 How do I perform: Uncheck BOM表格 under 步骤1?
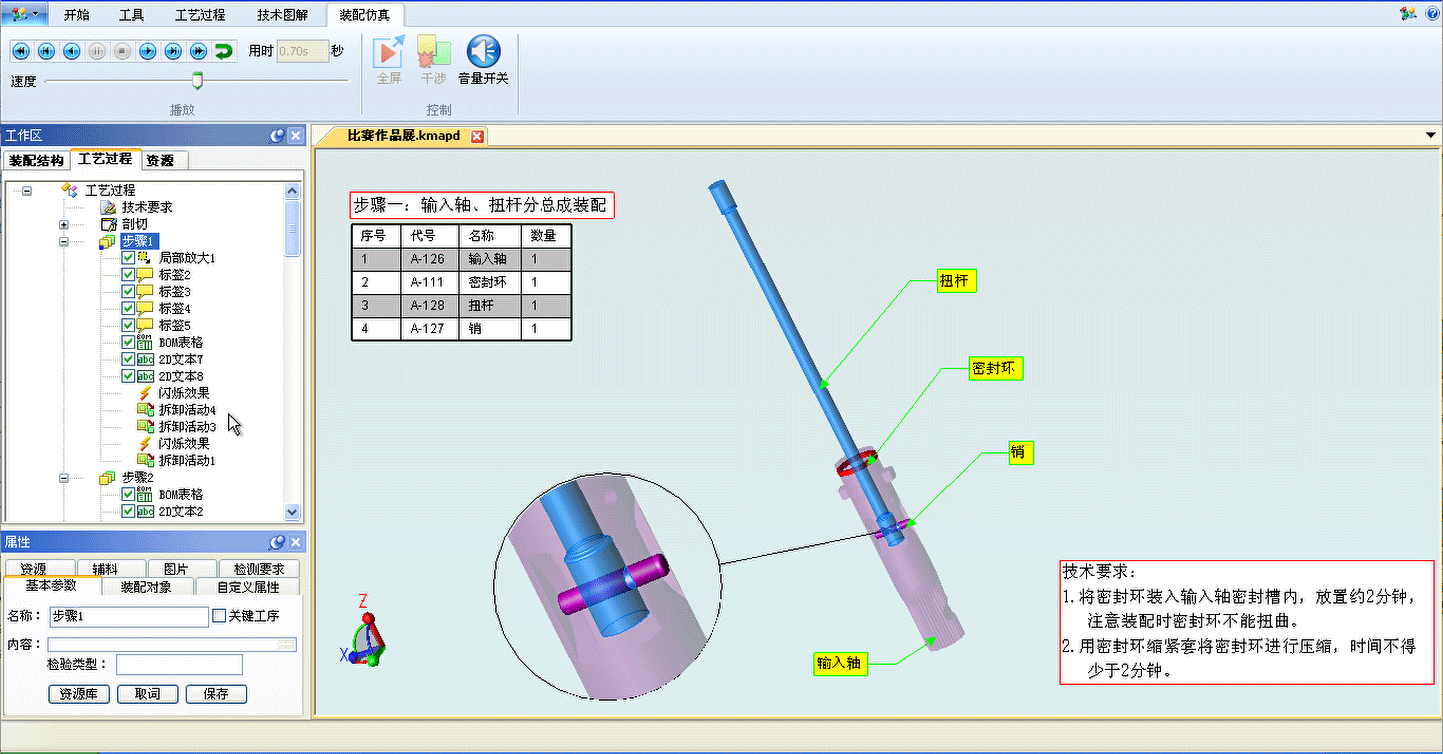pyautogui.click(x=129, y=341)
